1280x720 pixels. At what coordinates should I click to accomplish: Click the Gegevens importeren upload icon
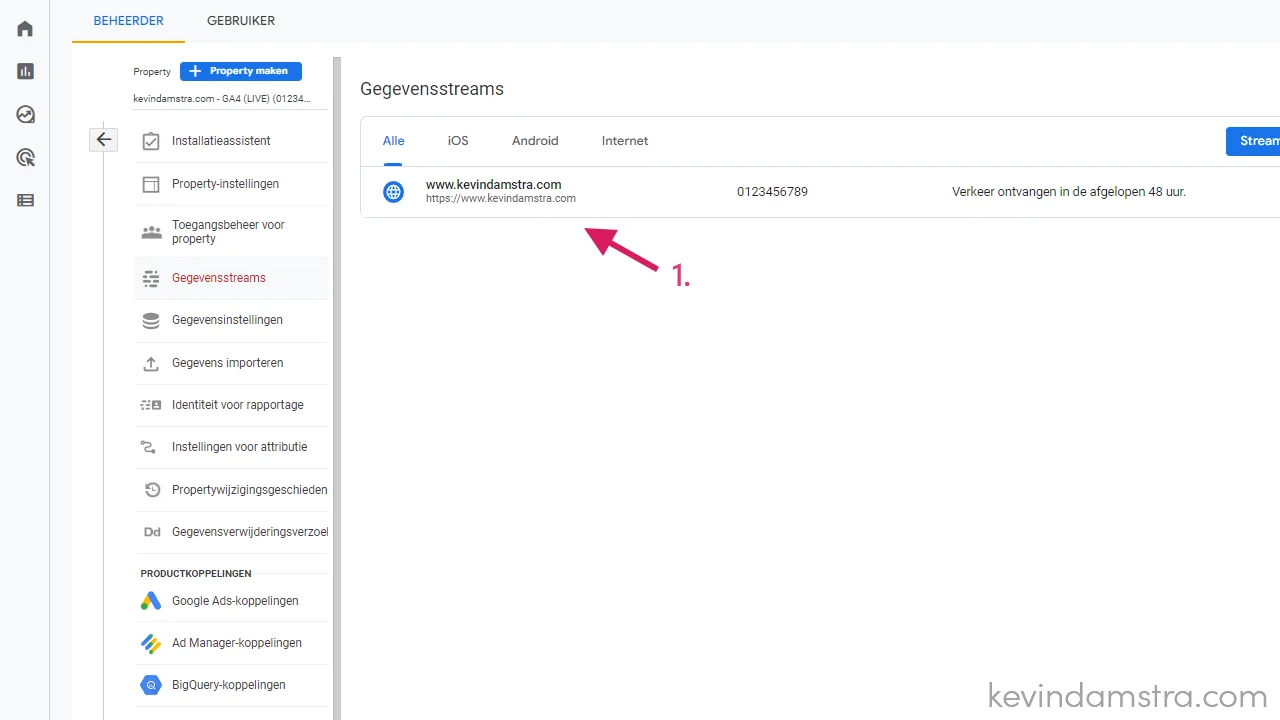pyautogui.click(x=151, y=363)
